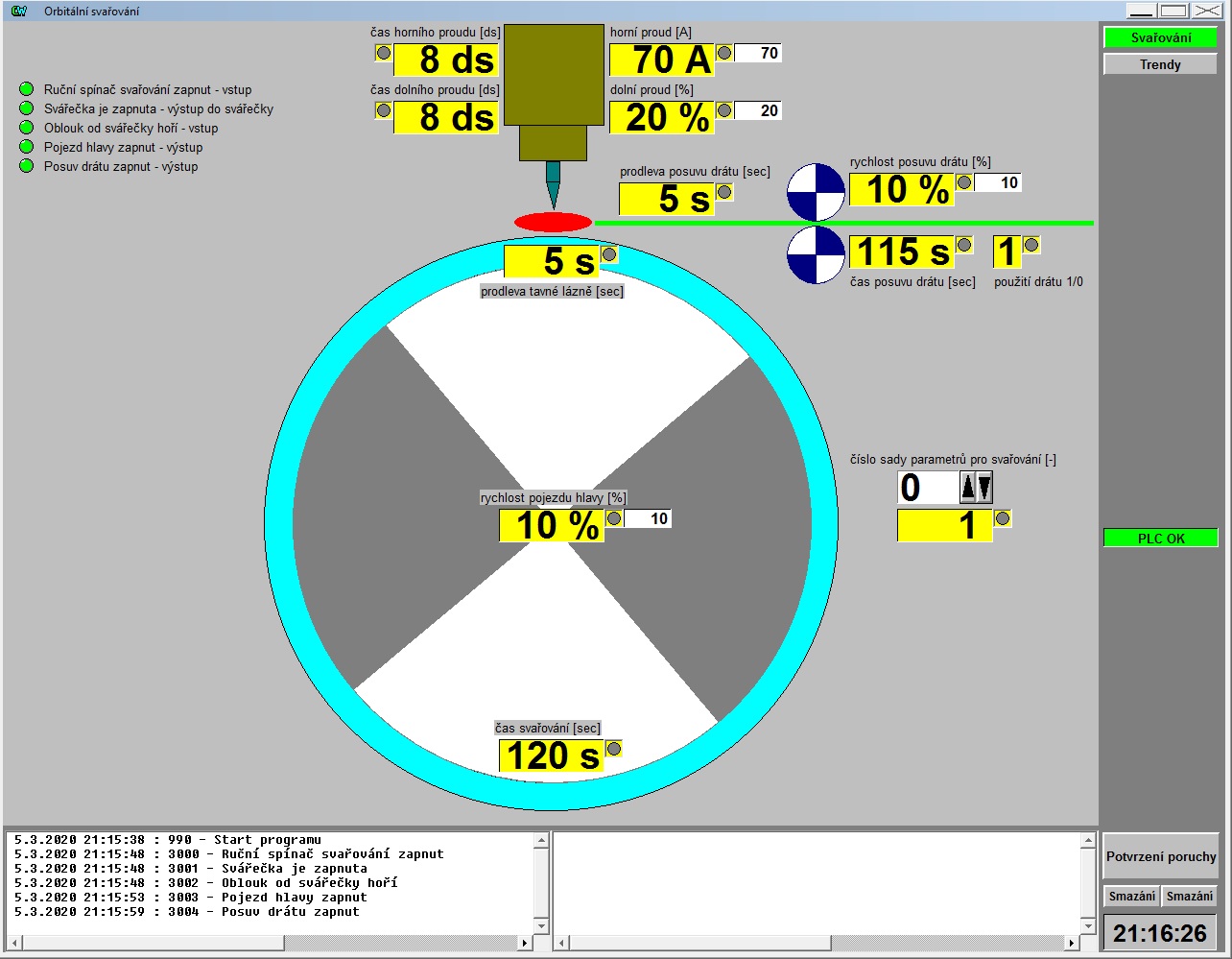Switch to the Svařování screen
Image resolution: width=1232 pixels, height=959 pixels.
[x=1160, y=38]
